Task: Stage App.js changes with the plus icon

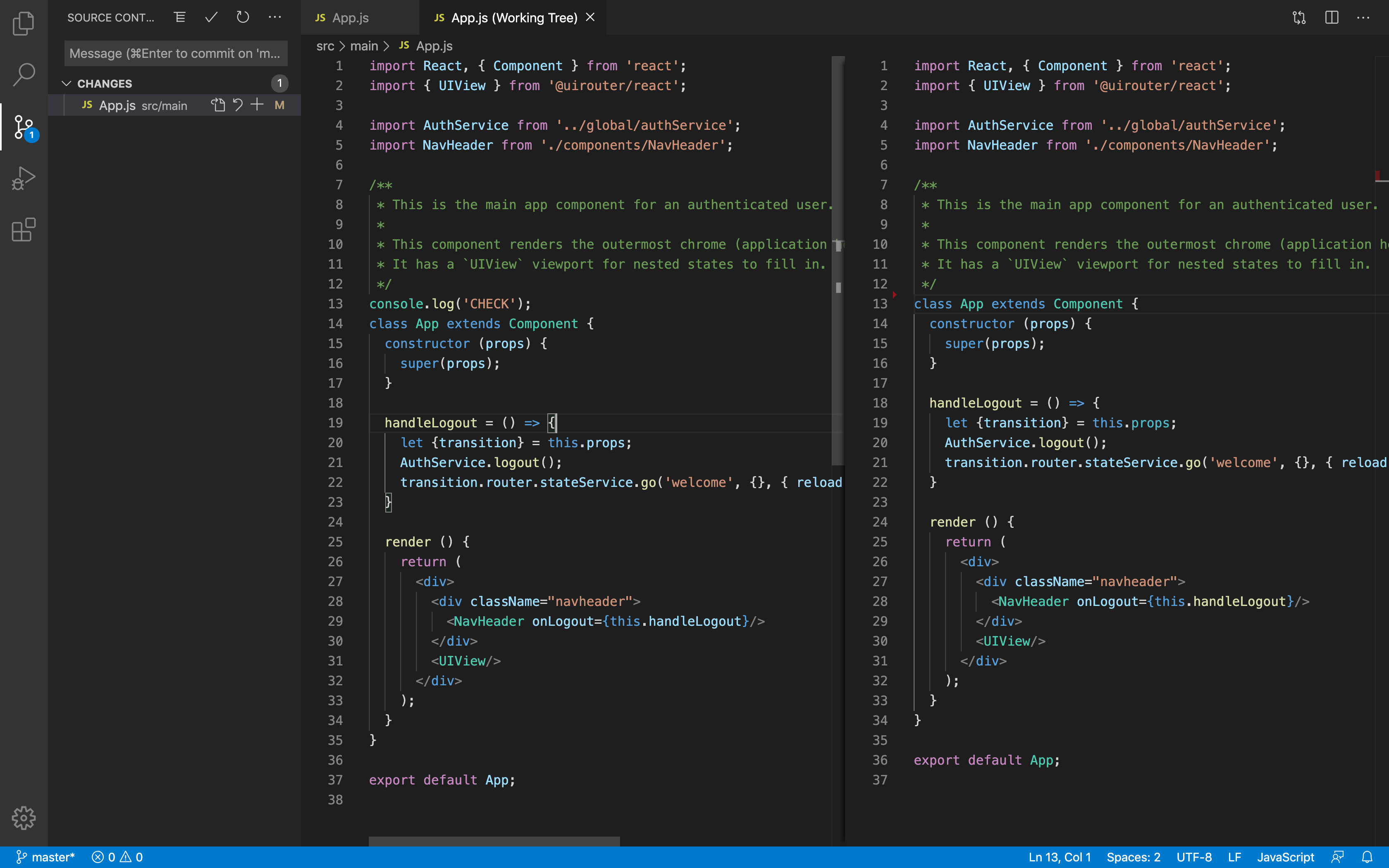Action: coord(257,105)
